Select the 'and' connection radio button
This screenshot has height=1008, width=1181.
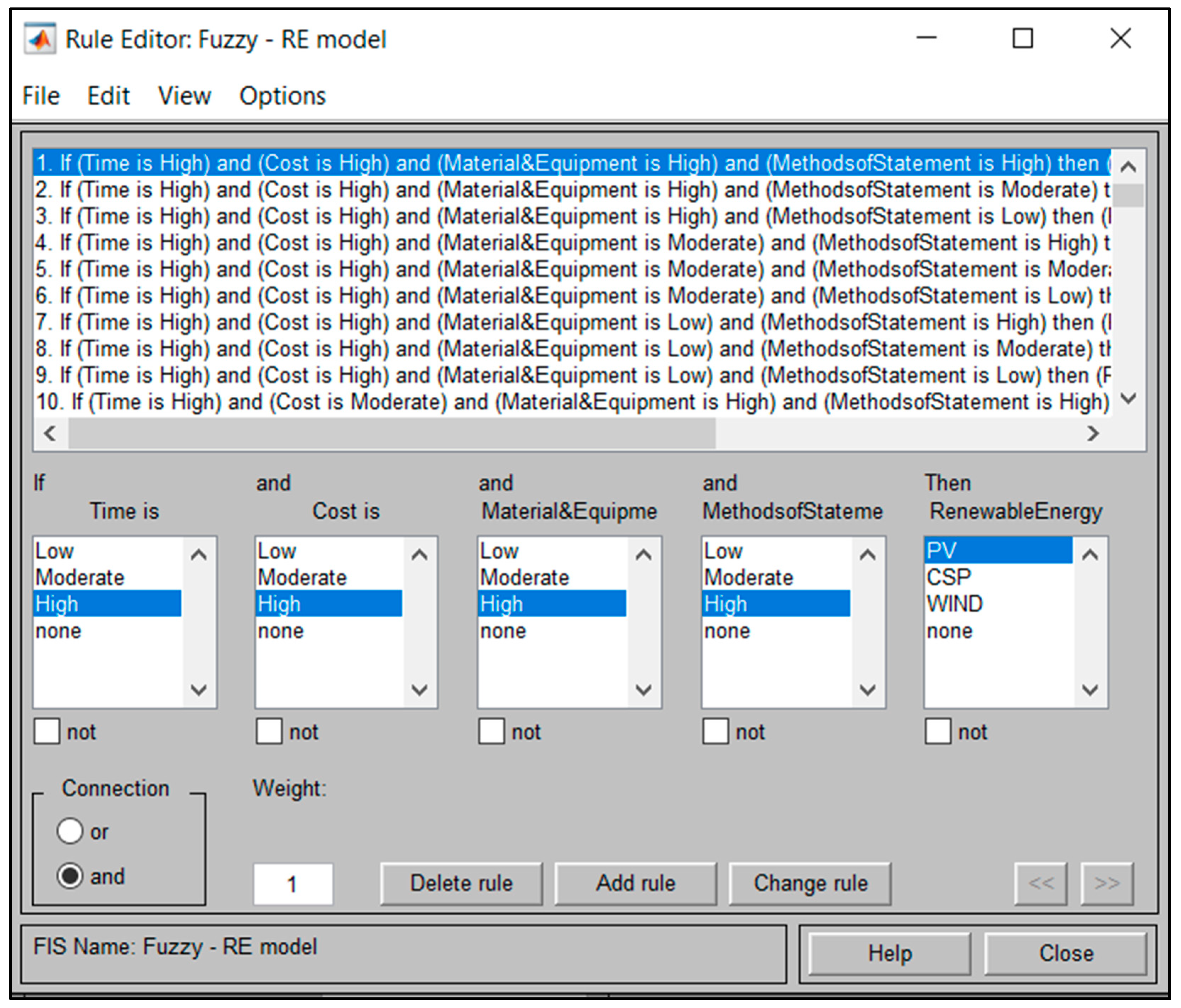point(70,876)
